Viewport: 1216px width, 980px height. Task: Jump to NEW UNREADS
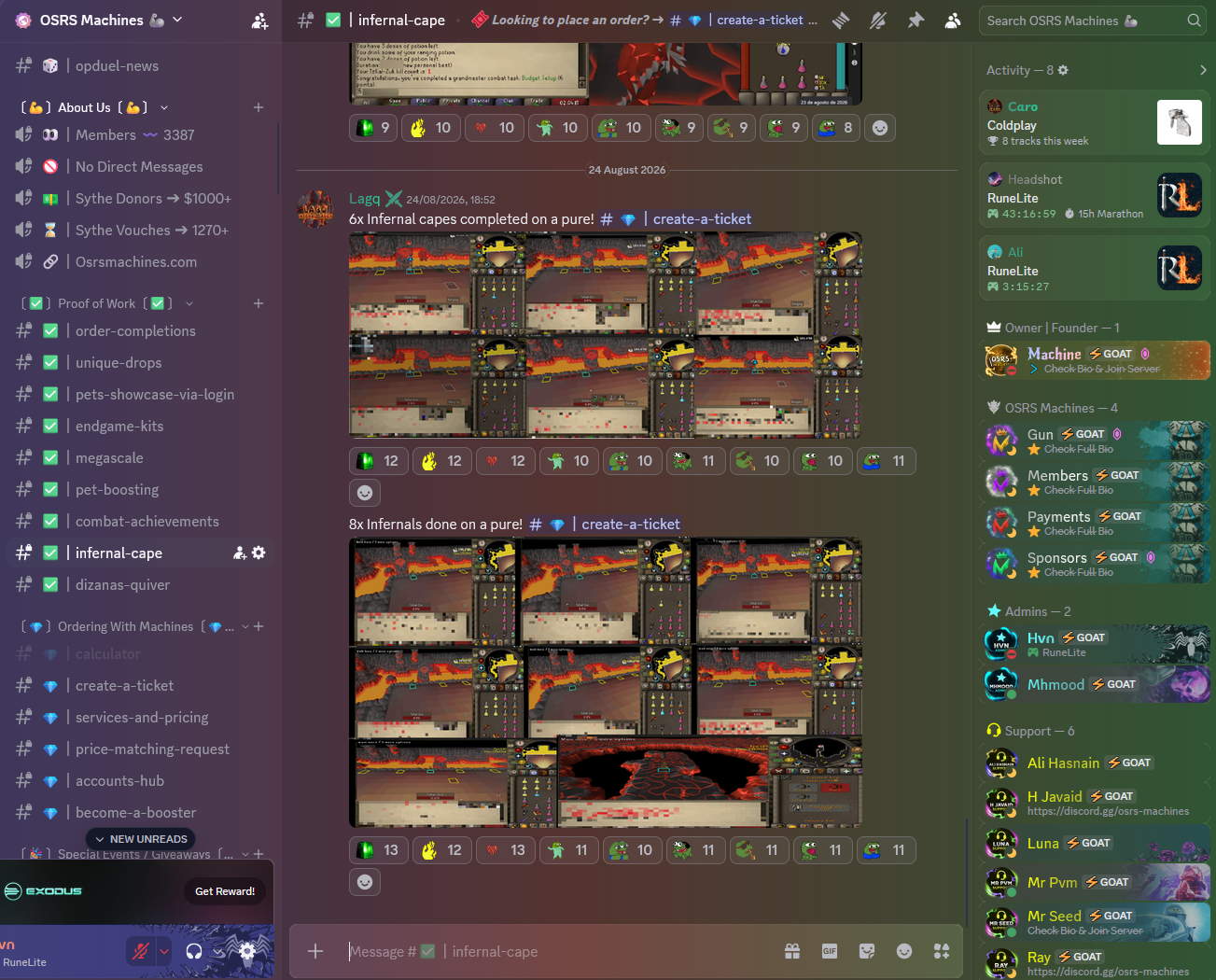pyautogui.click(x=141, y=839)
